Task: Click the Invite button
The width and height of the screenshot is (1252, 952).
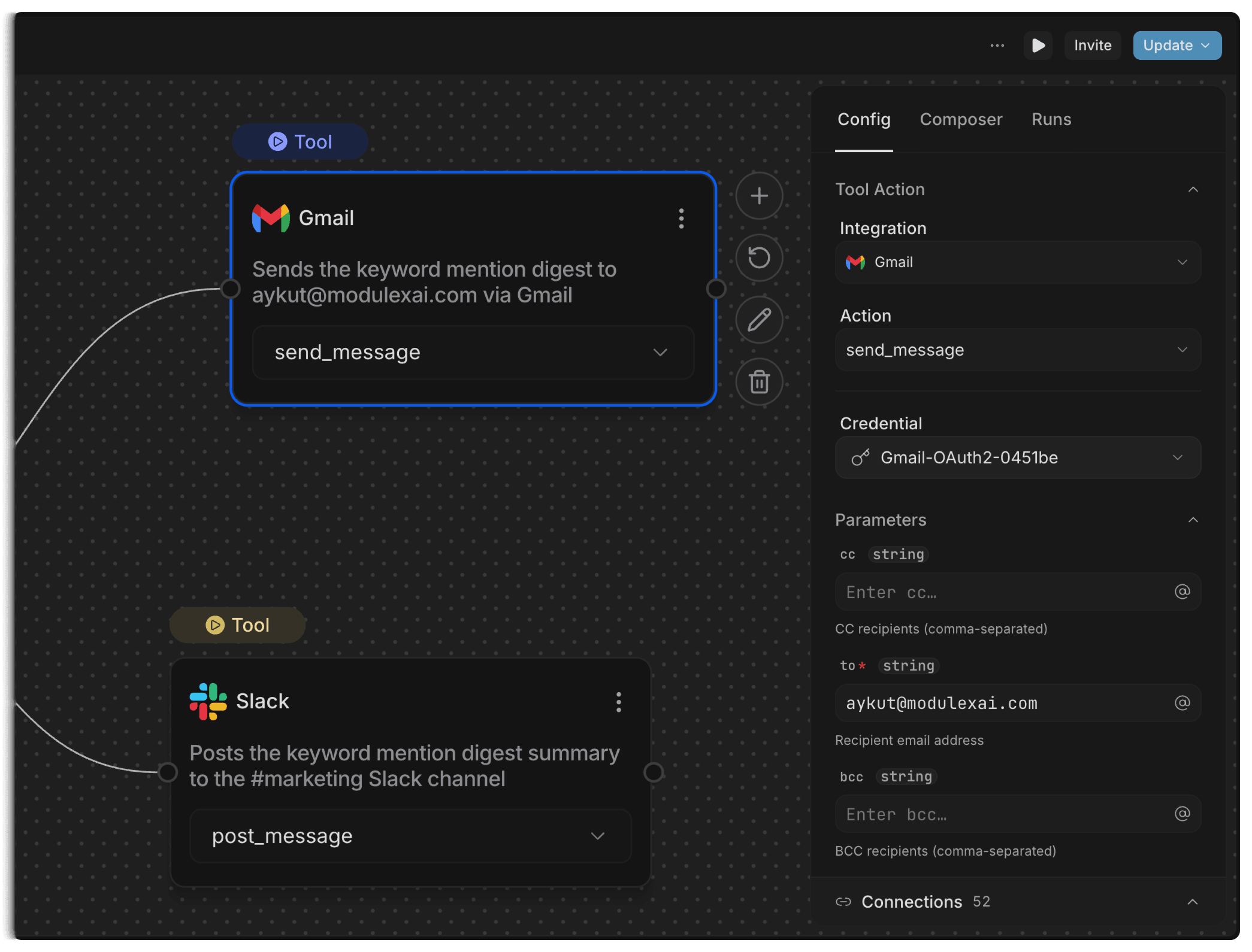Action: (1093, 46)
